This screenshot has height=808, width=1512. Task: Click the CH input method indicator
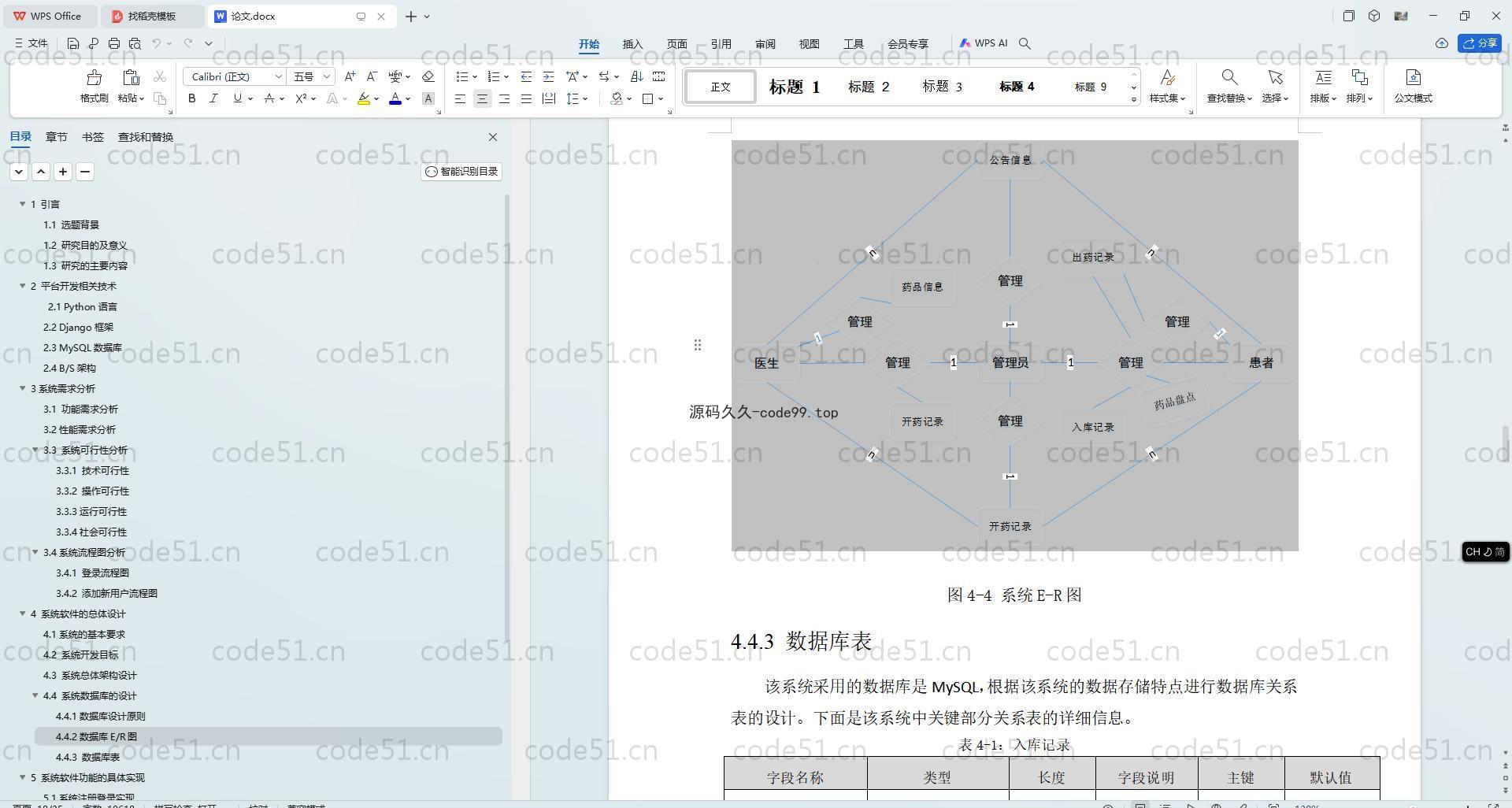point(1485,552)
